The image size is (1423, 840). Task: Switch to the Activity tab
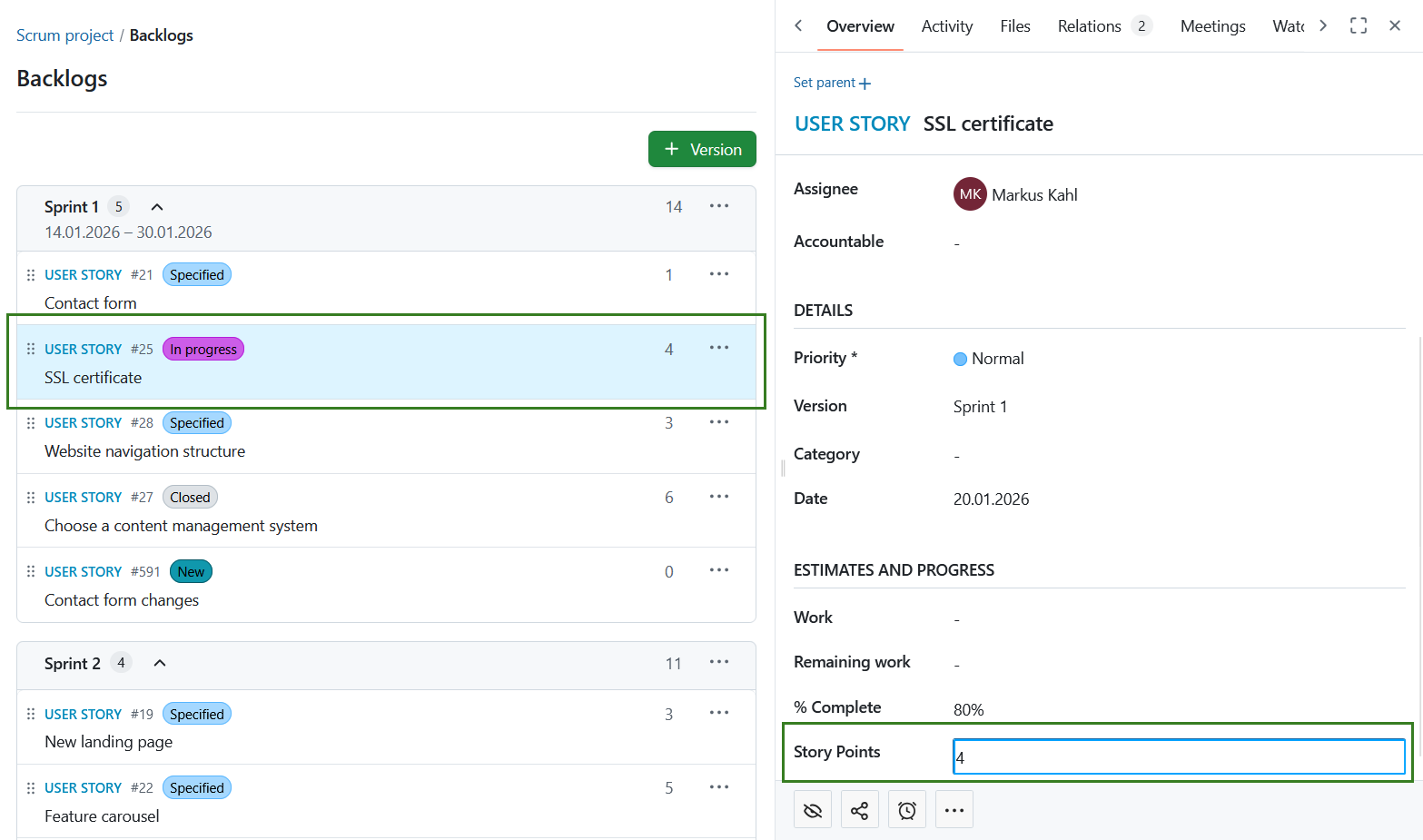[x=946, y=25]
